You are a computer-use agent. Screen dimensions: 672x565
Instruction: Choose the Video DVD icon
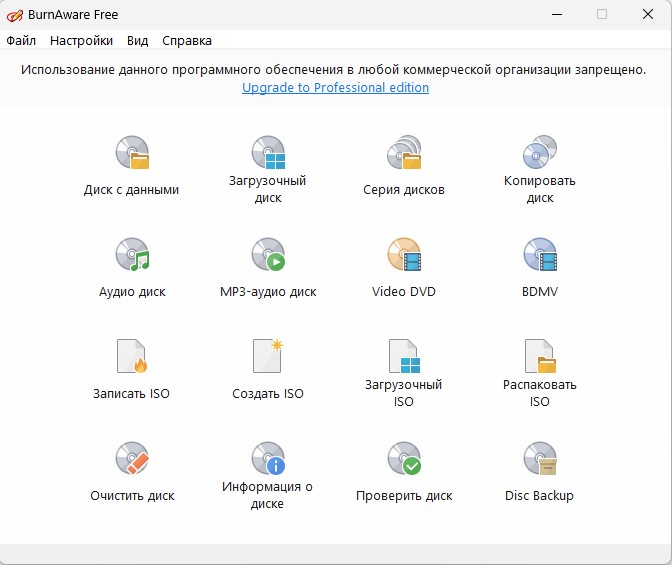click(x=404, y=254)
